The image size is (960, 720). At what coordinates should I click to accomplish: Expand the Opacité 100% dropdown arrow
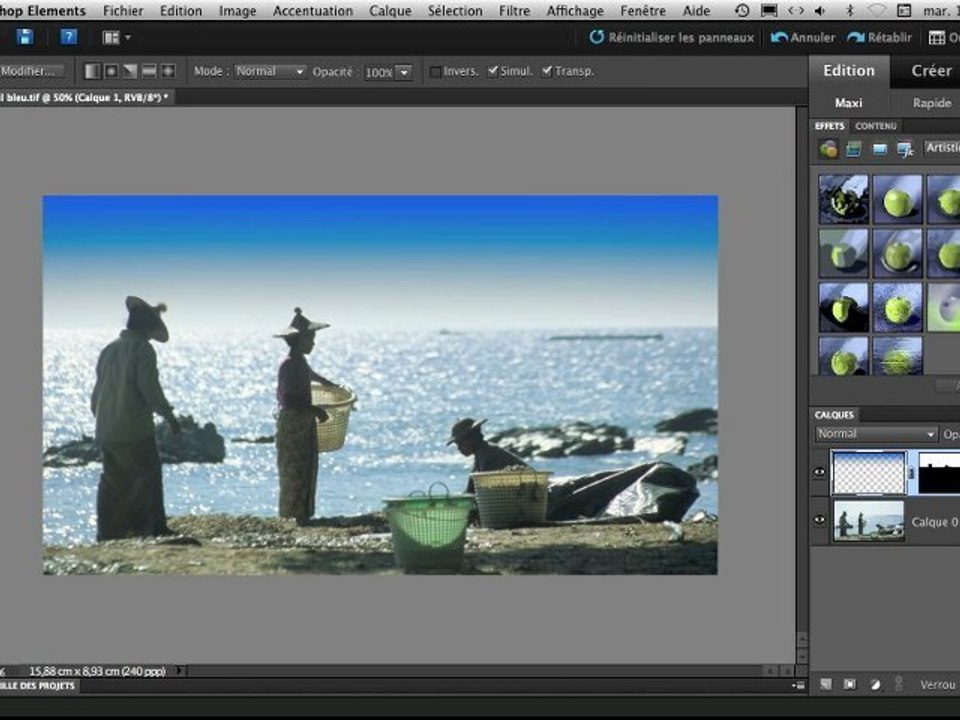[404, 72]
